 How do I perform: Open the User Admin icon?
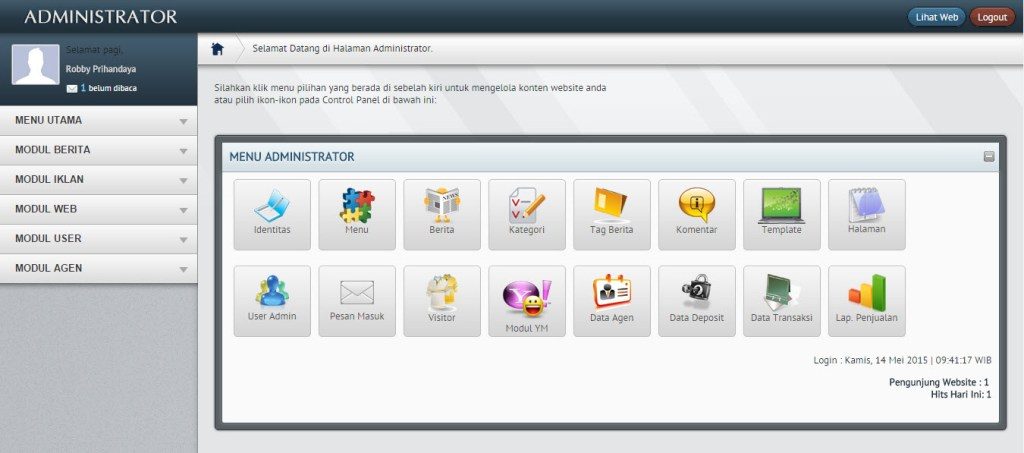[272, 300]
